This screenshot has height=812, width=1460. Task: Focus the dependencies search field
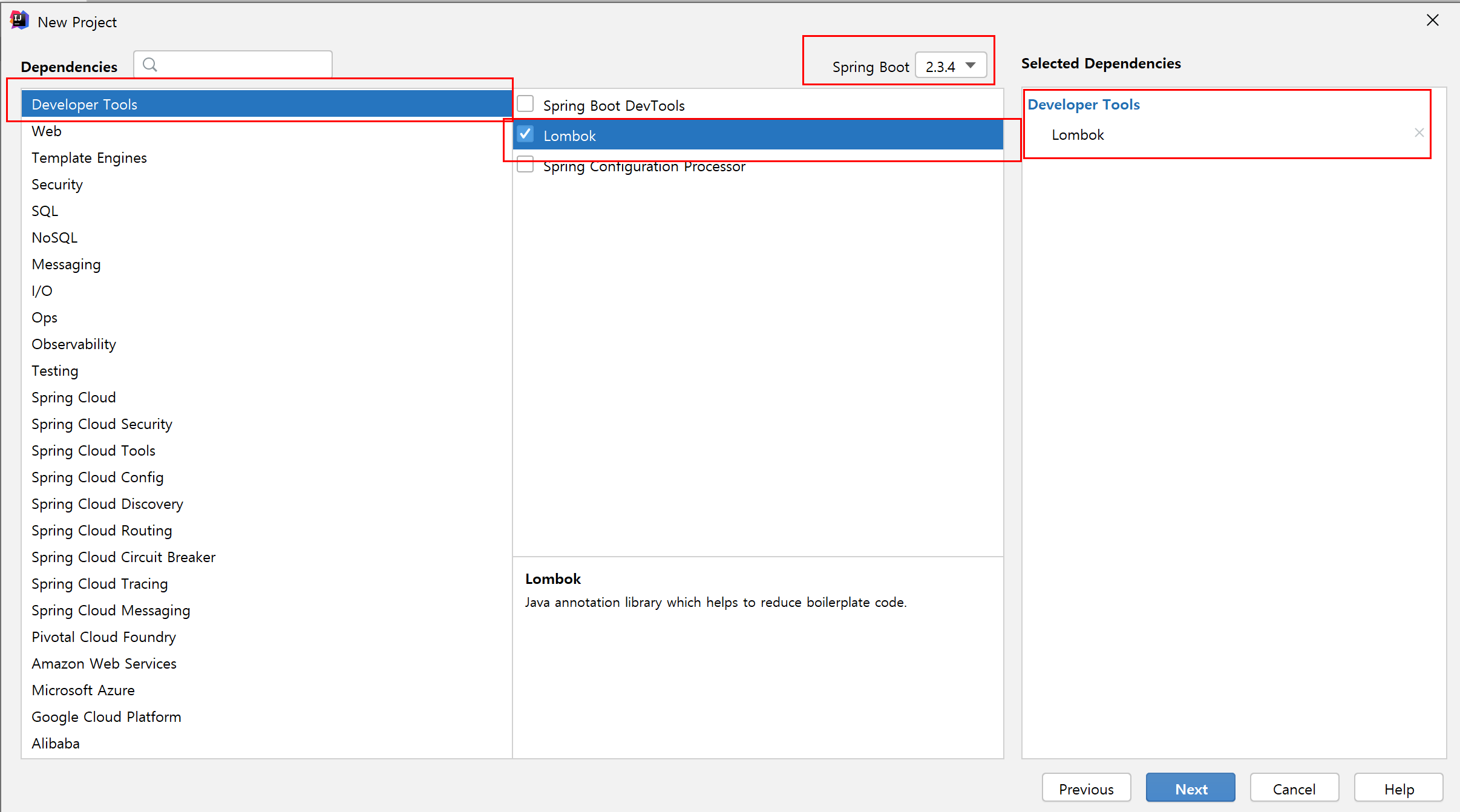(x=233, y=65)
